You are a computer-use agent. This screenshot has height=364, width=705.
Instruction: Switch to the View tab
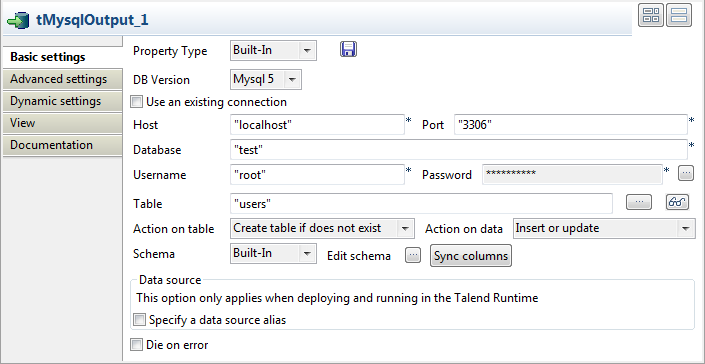tap(62, 123)
